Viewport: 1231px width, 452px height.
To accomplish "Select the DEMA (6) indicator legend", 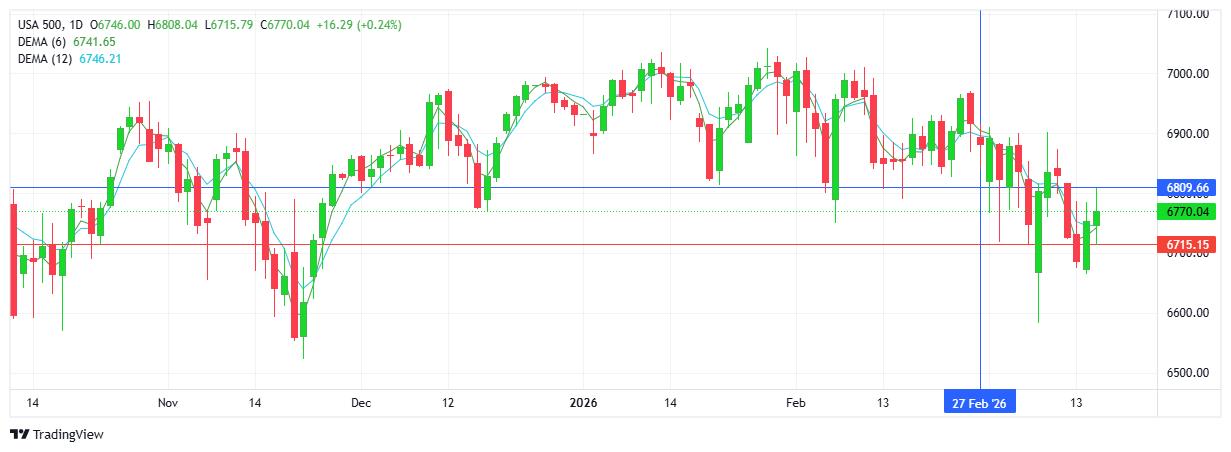I will pyautogui.click(x=45, y=41).
